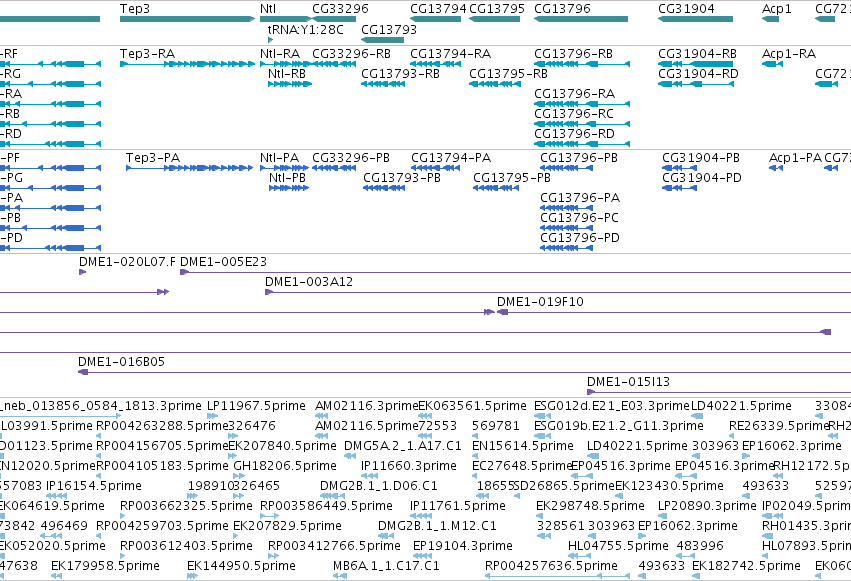851x581 pixels.
Task: Select the EN15614.5prime EST
Action: point(475,456)
